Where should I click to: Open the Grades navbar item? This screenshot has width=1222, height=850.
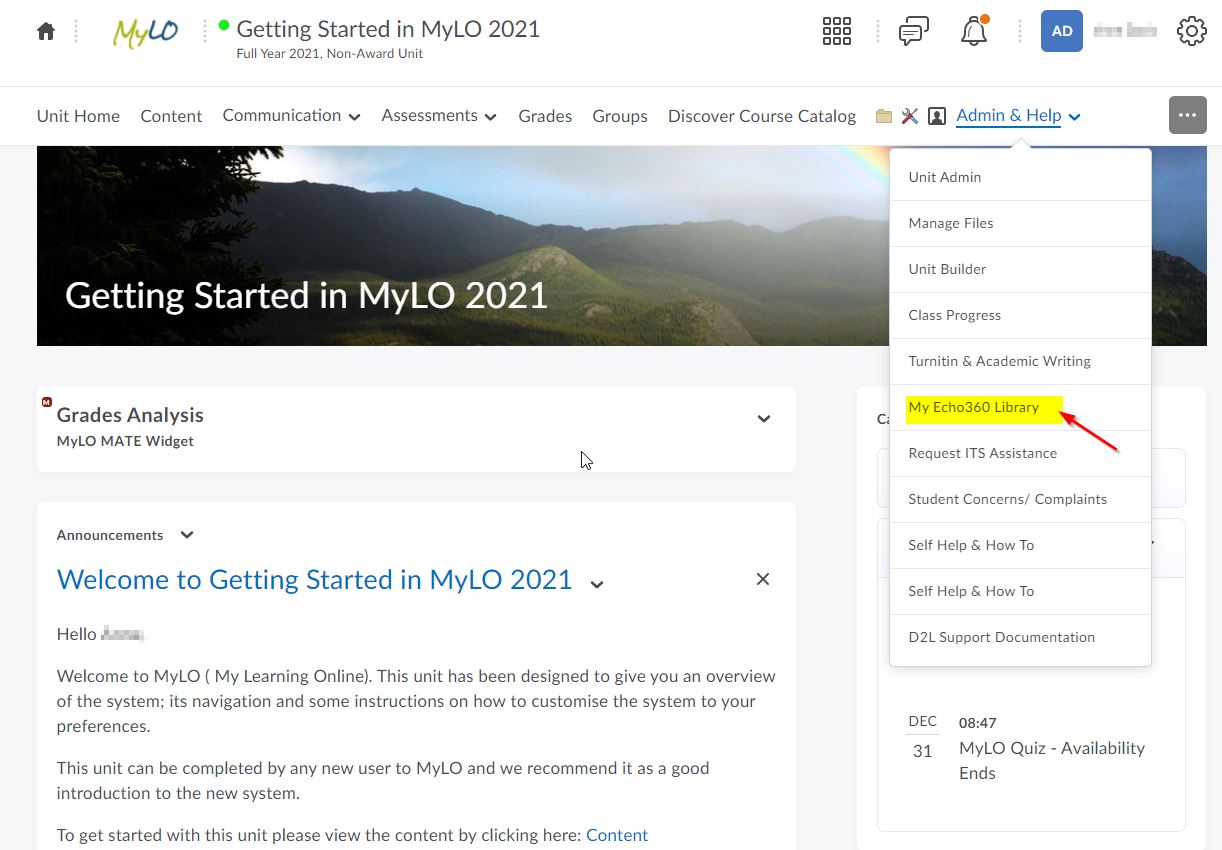coord(545,116)
